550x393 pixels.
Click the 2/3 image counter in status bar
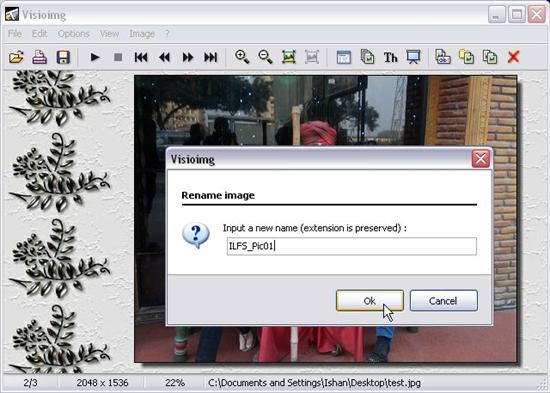pos(30,383)
